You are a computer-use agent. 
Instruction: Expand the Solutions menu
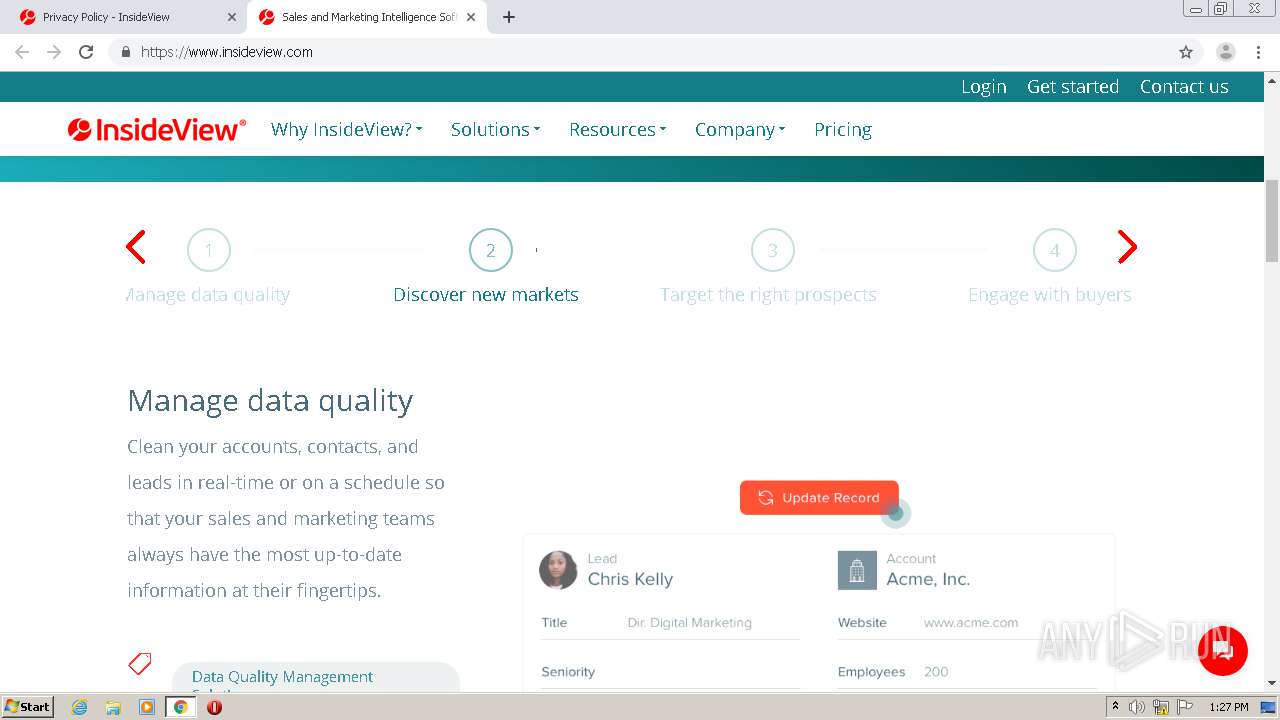pos(495,129)
